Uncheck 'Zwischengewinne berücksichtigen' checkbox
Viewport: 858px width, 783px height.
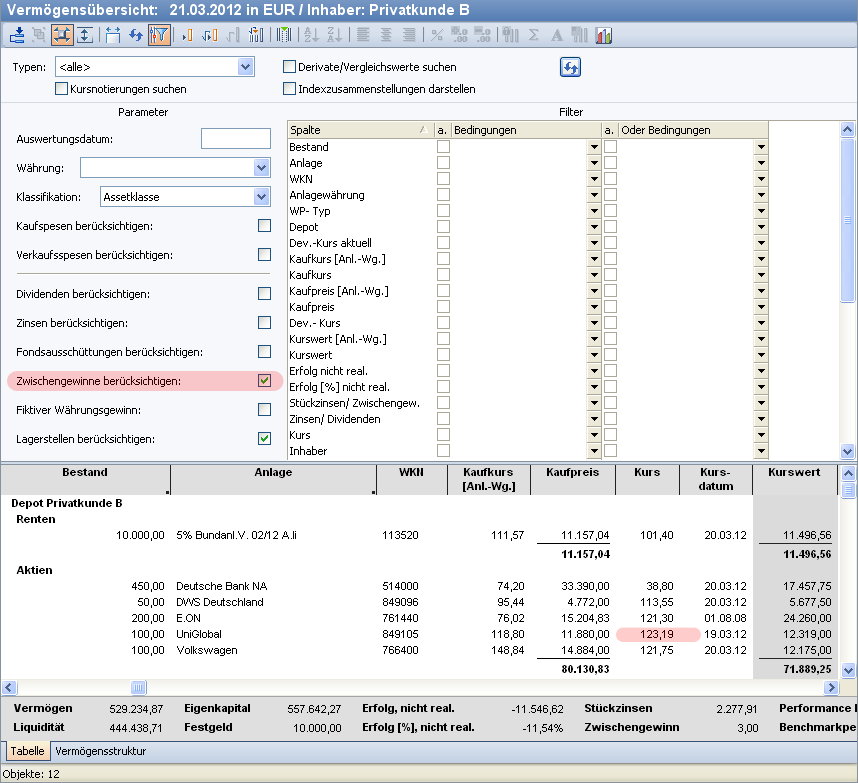(x=264, y=381)
